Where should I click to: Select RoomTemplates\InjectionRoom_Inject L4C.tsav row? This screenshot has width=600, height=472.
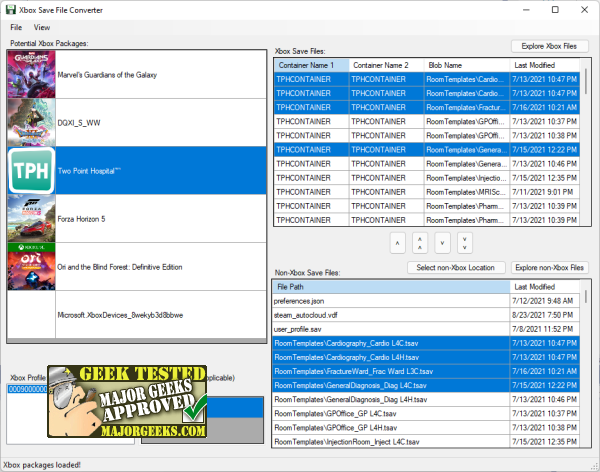tap(426, 442)
